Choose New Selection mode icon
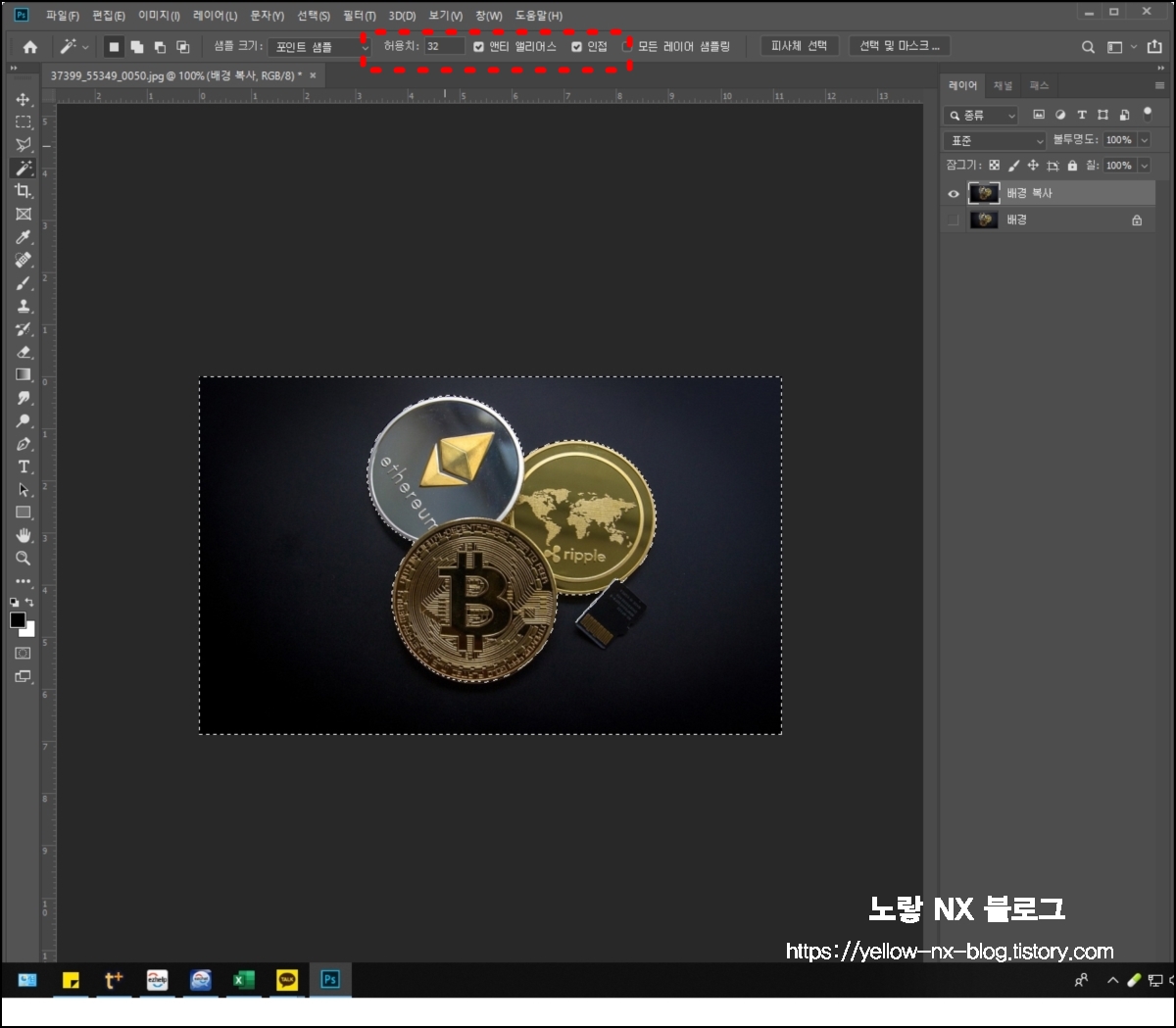This screenshot has width=1176, height=1028. click(x=115, y=46)
